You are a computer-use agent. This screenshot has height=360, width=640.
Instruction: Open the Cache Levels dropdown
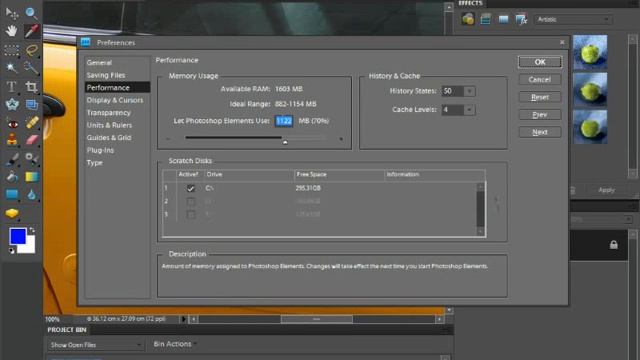(469, 110)
